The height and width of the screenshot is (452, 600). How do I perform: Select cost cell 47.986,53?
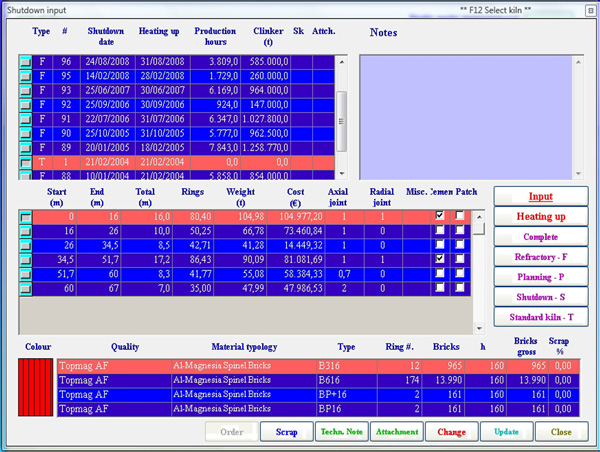click(x=296, y=288)
